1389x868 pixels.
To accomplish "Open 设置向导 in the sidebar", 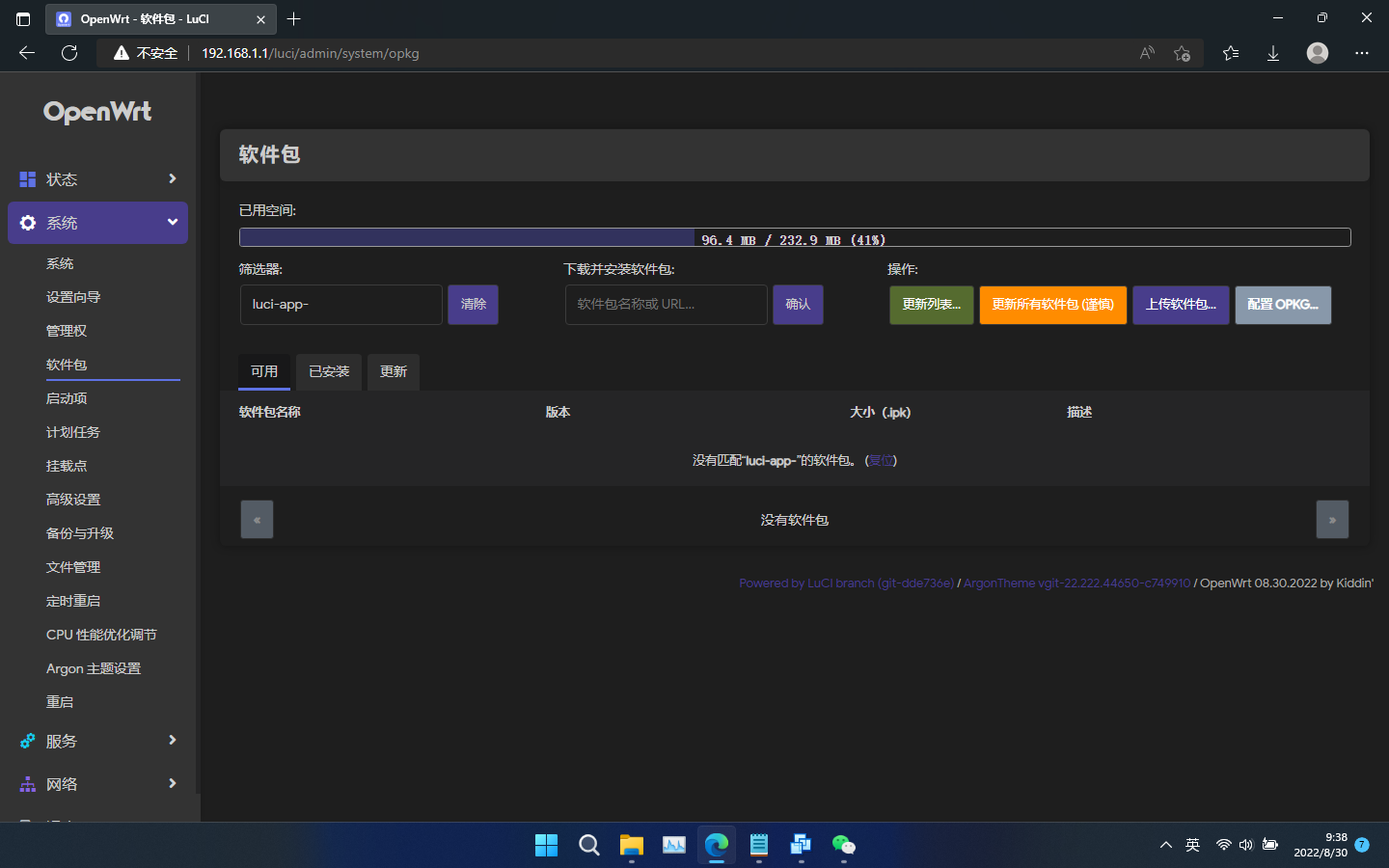I will pyautogui.click(x=73, y=297).
